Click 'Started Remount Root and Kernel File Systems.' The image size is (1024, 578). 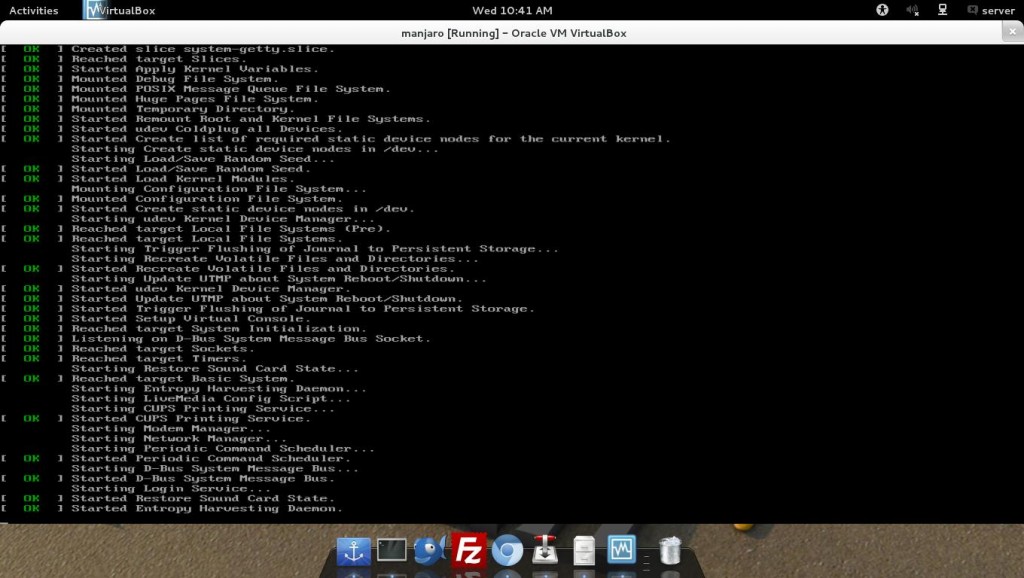251,119
